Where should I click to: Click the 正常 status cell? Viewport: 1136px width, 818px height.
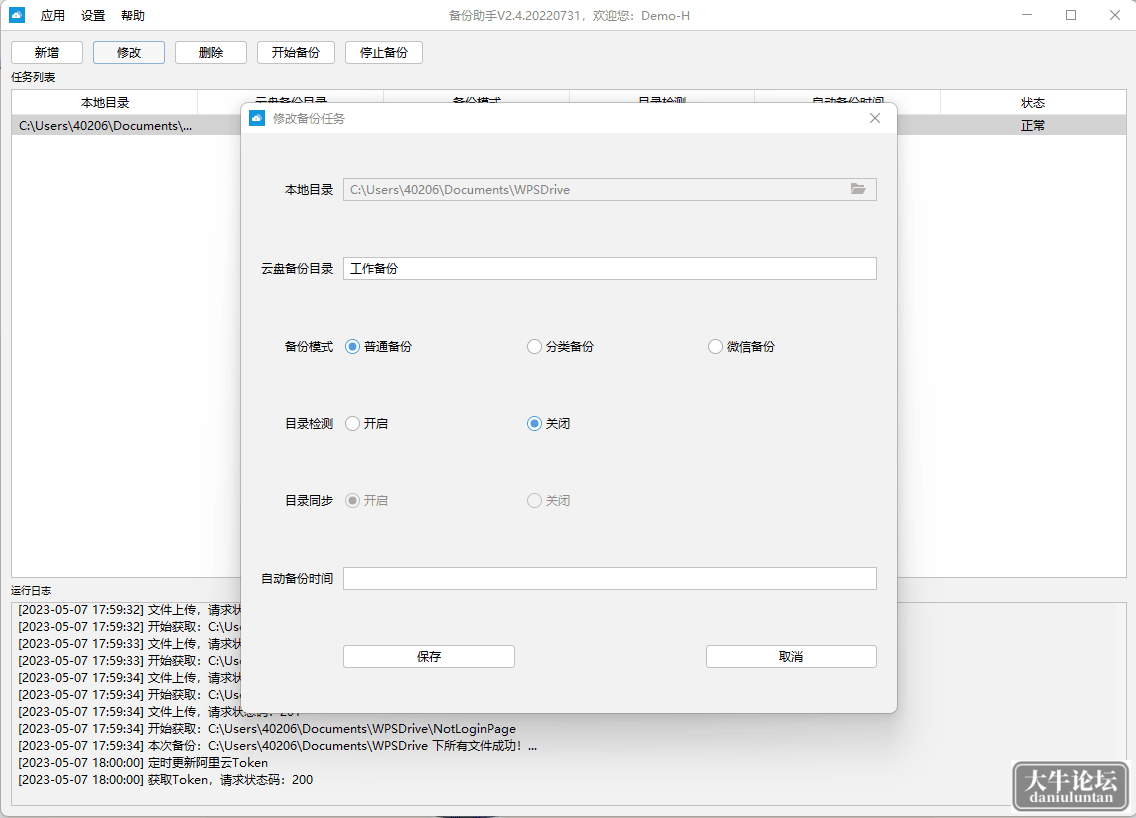[x=1033, y=125]
